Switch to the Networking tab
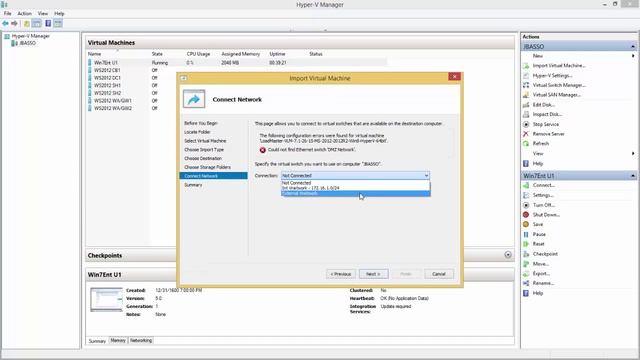The width and height of the screenshot is (640, 360). point(141,340)
